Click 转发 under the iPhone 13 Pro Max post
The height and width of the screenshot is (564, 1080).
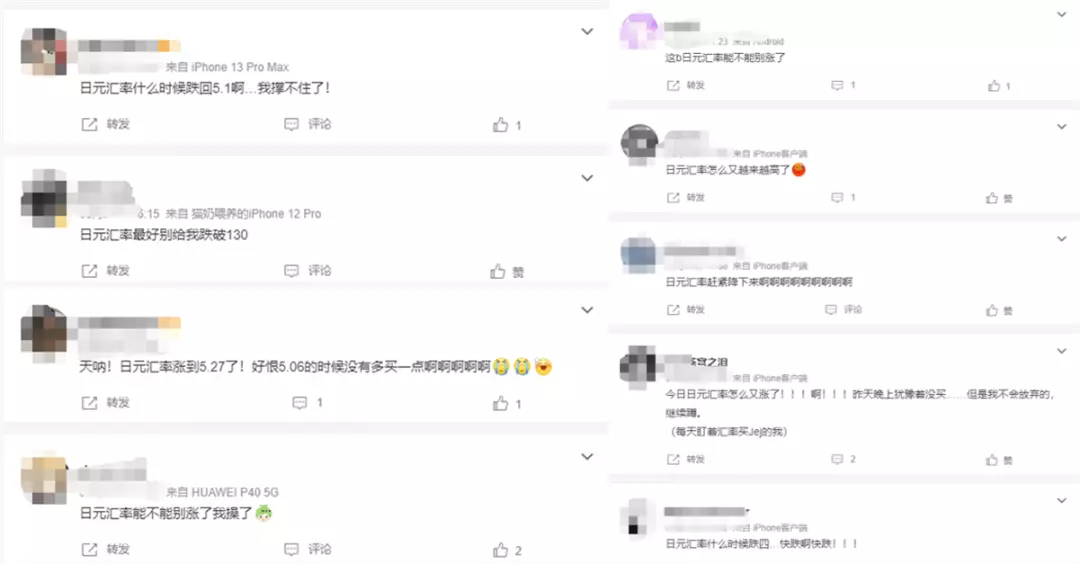[x=105, y=124]
